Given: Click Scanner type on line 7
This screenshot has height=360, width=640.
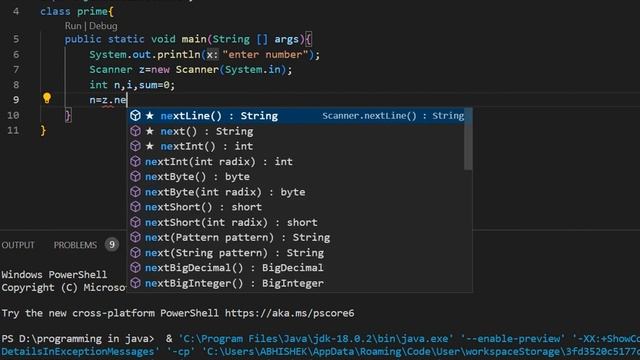Looking at the screenshot, I should coord(111,70).
